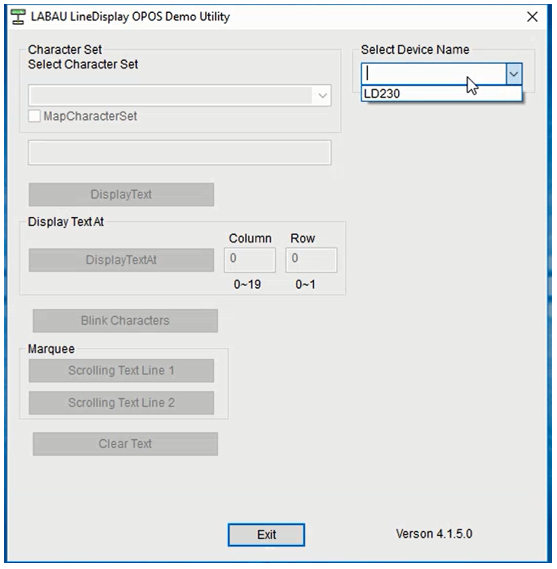557x569 pixels.
Task: Click the Exit button
Action: (x=266, y=535)
